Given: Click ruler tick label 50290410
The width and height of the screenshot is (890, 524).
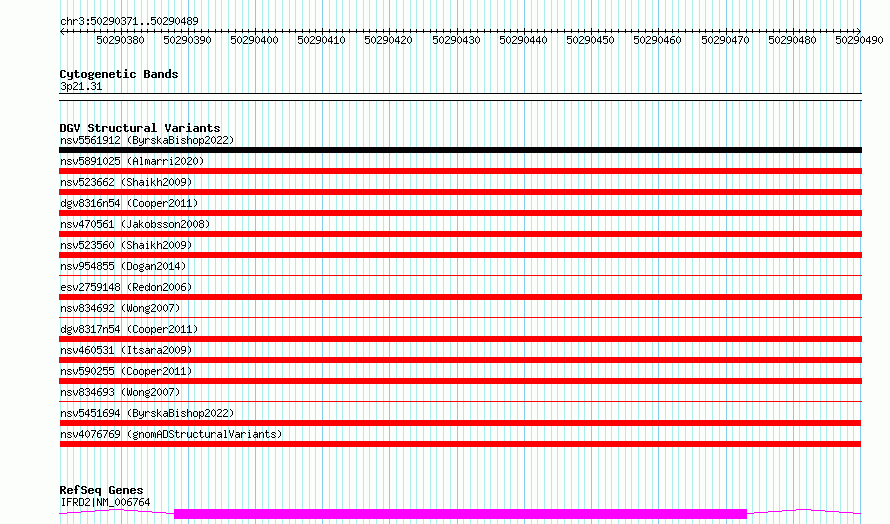Looking at the screenshot, I should click(321, 40).
